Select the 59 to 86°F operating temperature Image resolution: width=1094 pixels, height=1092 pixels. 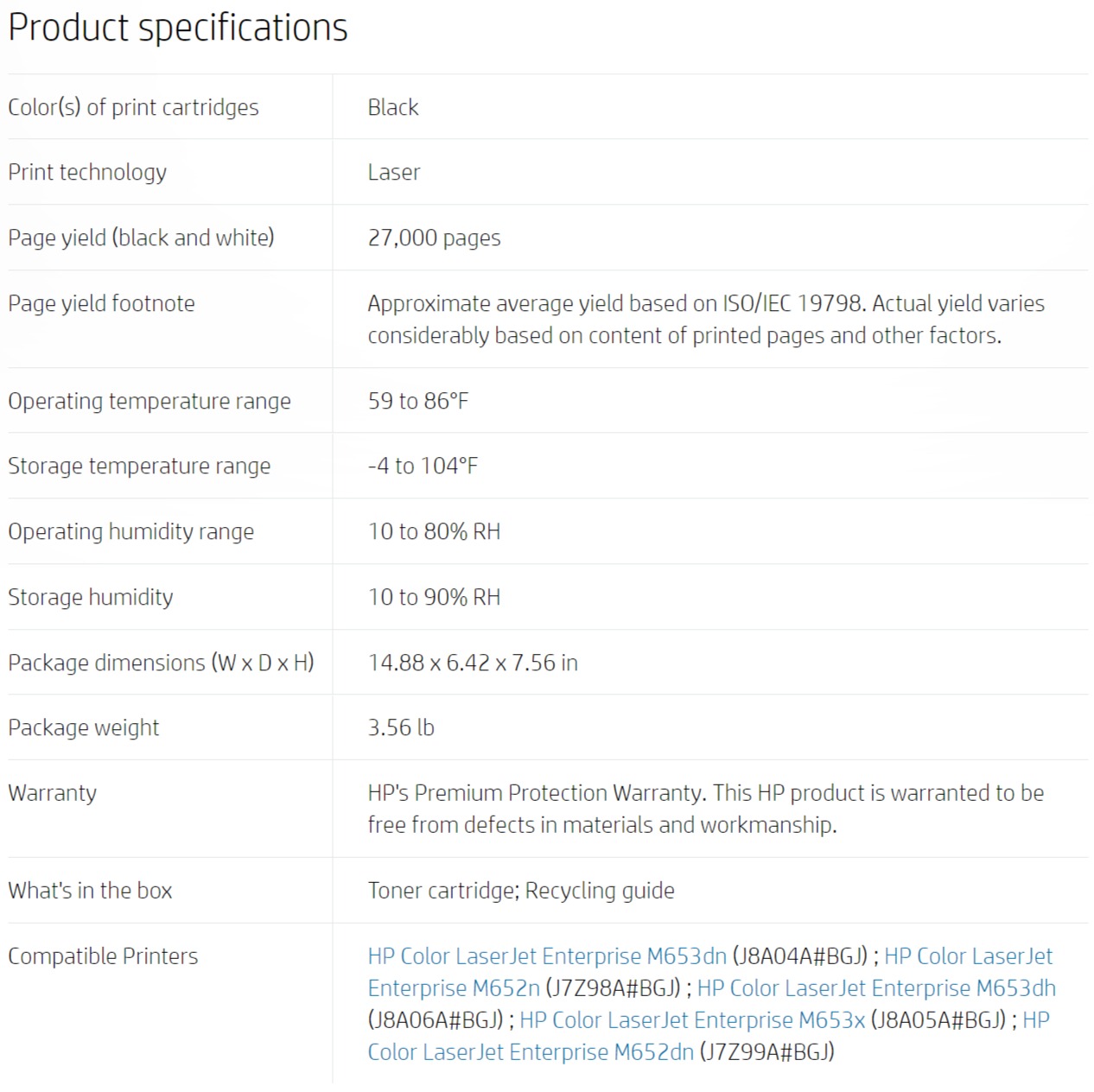(418, 401)
